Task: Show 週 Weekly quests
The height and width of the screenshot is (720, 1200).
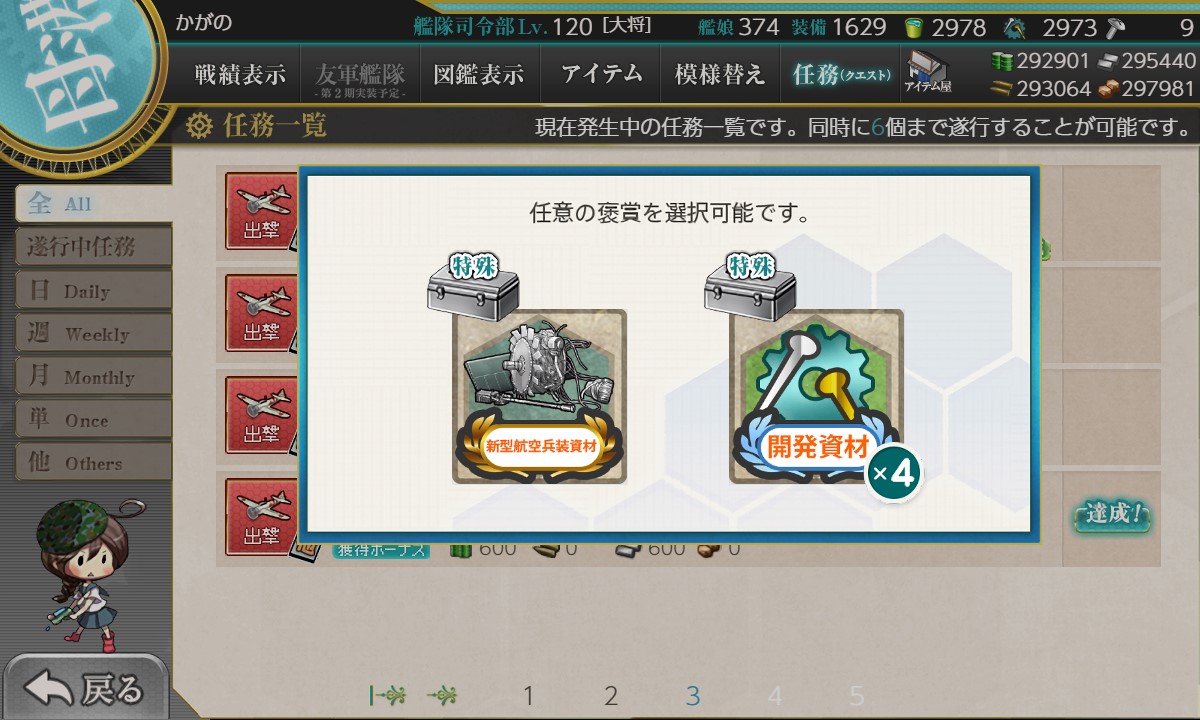Action: click(x=94, y=333)
